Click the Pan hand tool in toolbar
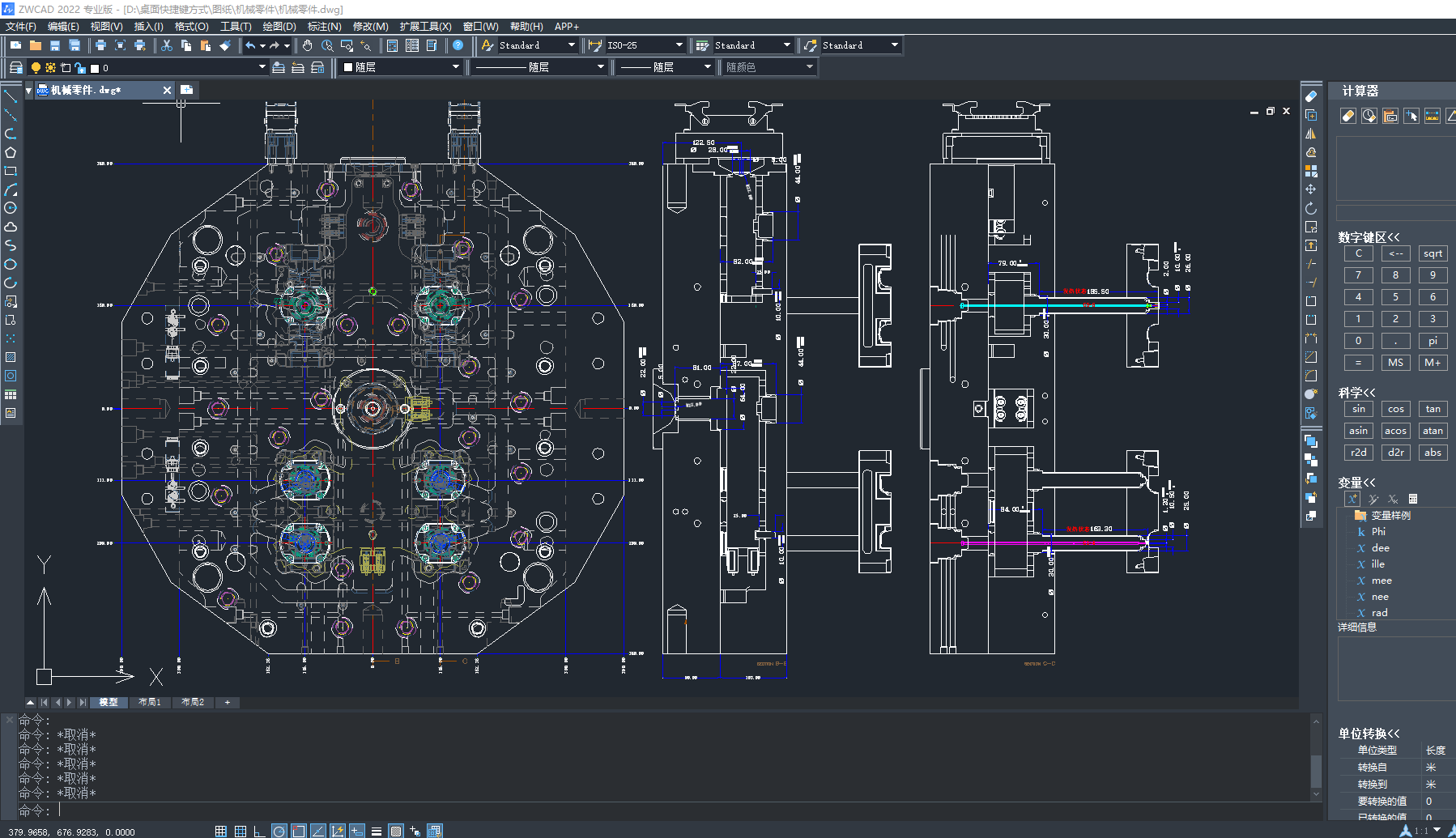The width and height of the screenshot is (1456, 838). coord(308,45)
